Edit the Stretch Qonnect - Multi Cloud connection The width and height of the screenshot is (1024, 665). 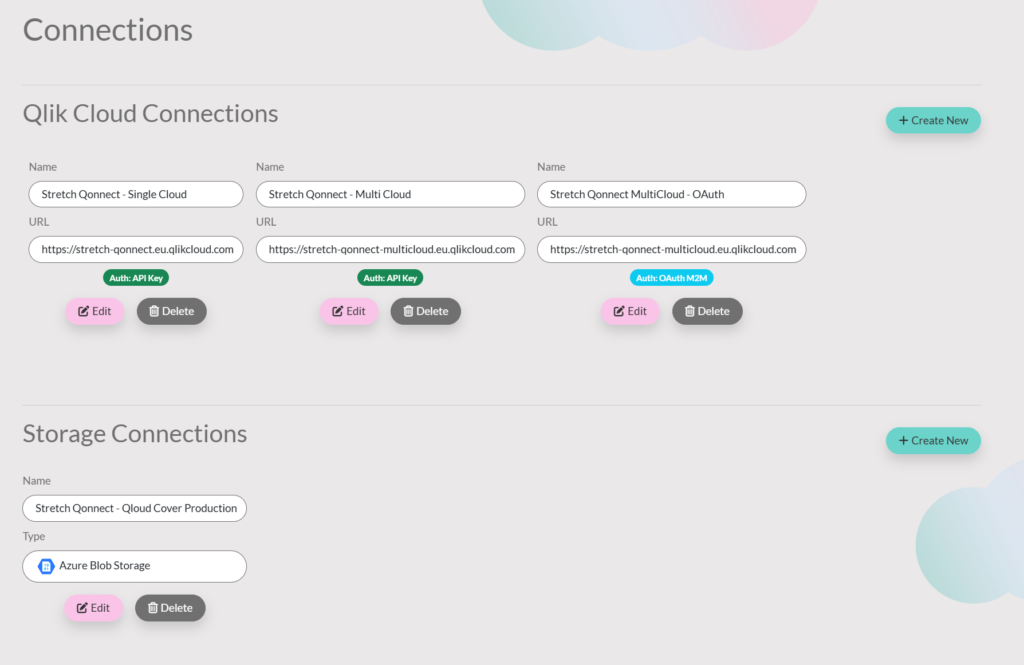[x=349, y=311]
